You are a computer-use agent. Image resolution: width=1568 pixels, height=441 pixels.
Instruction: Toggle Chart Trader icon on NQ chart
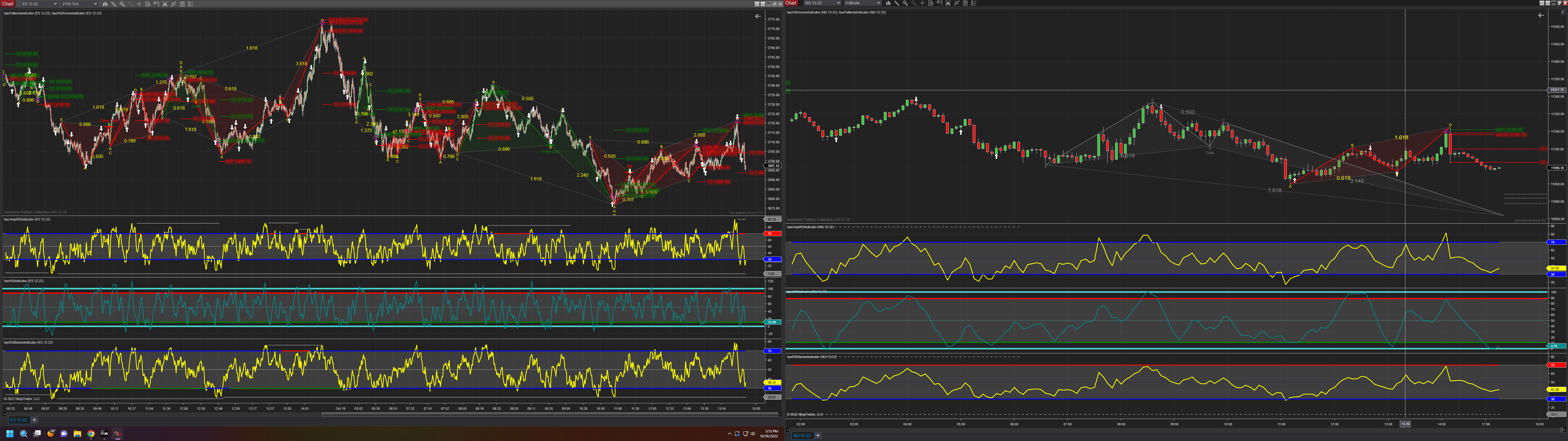939,3
